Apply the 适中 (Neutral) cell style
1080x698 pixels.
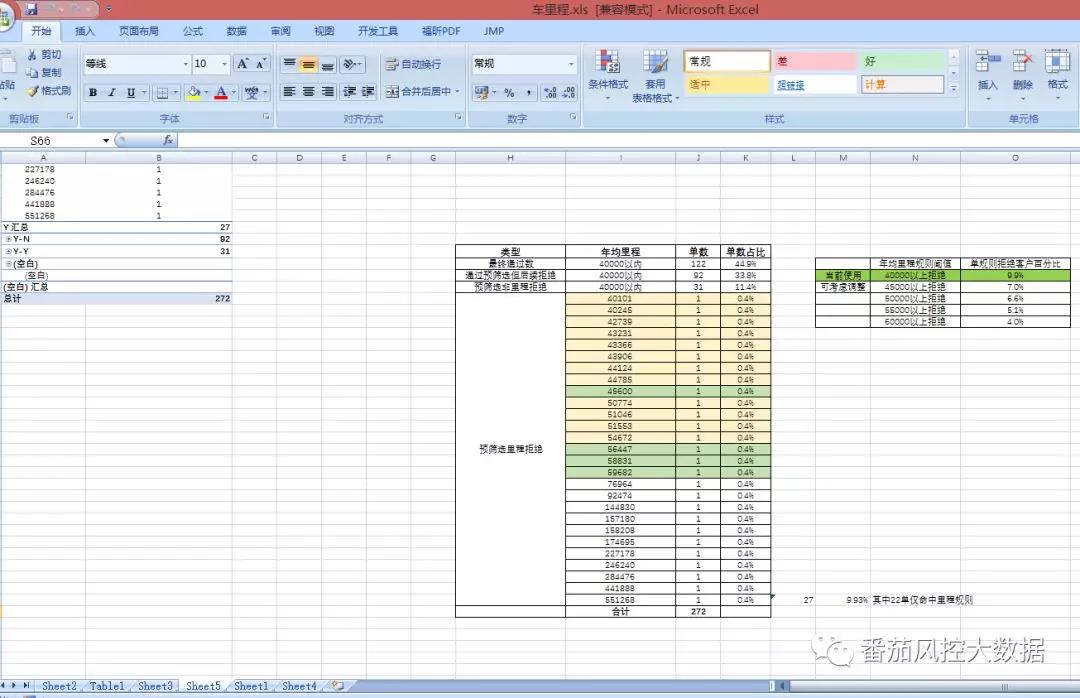pyautogui.click(x=727, y=85)
